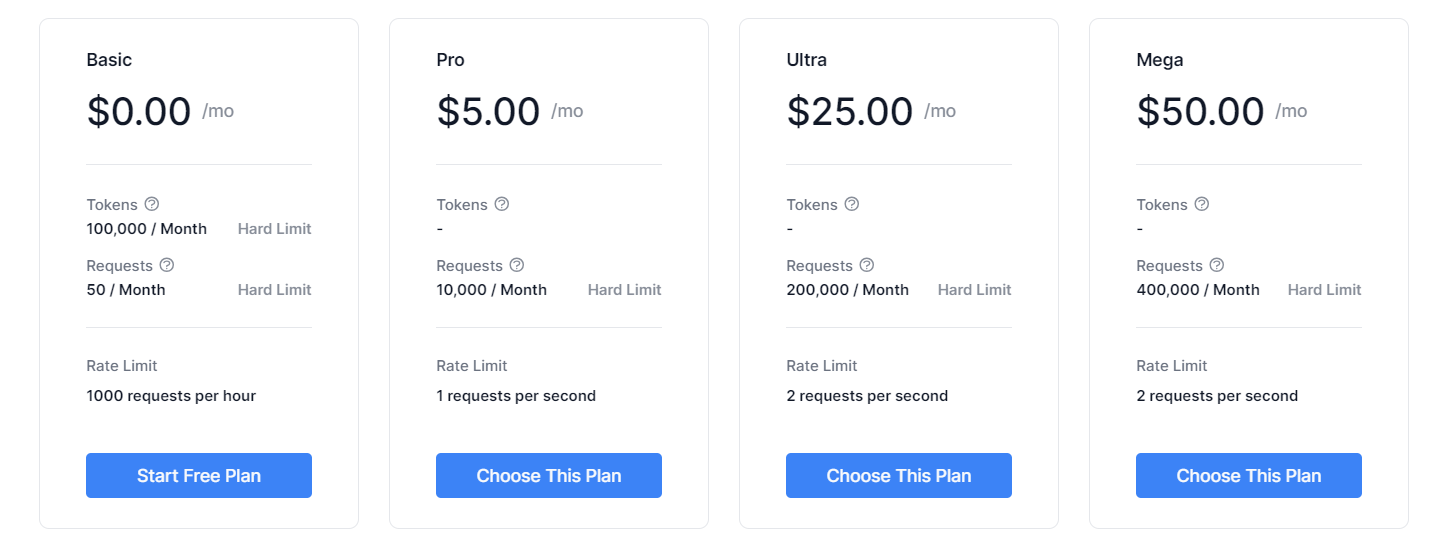Click the 1000 requests per hour text

(x=171, y=396)
